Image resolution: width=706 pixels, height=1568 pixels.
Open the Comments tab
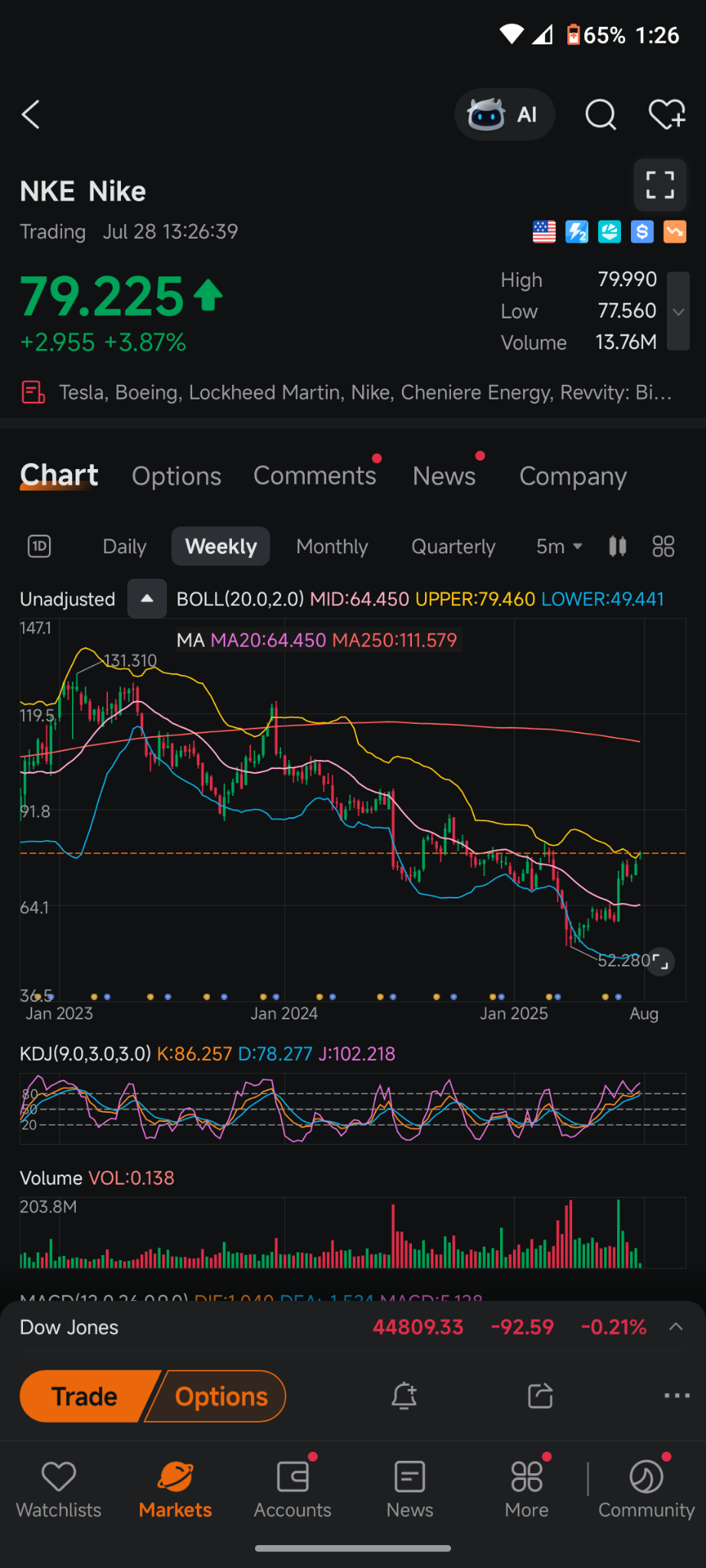click(315, 476)
